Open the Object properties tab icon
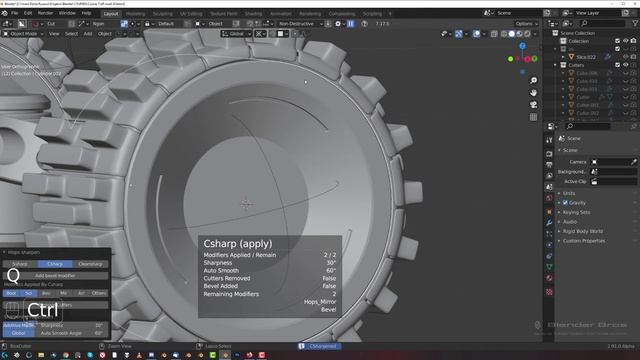Viewport: 640px width, 360px height. (x=549, y=212)
